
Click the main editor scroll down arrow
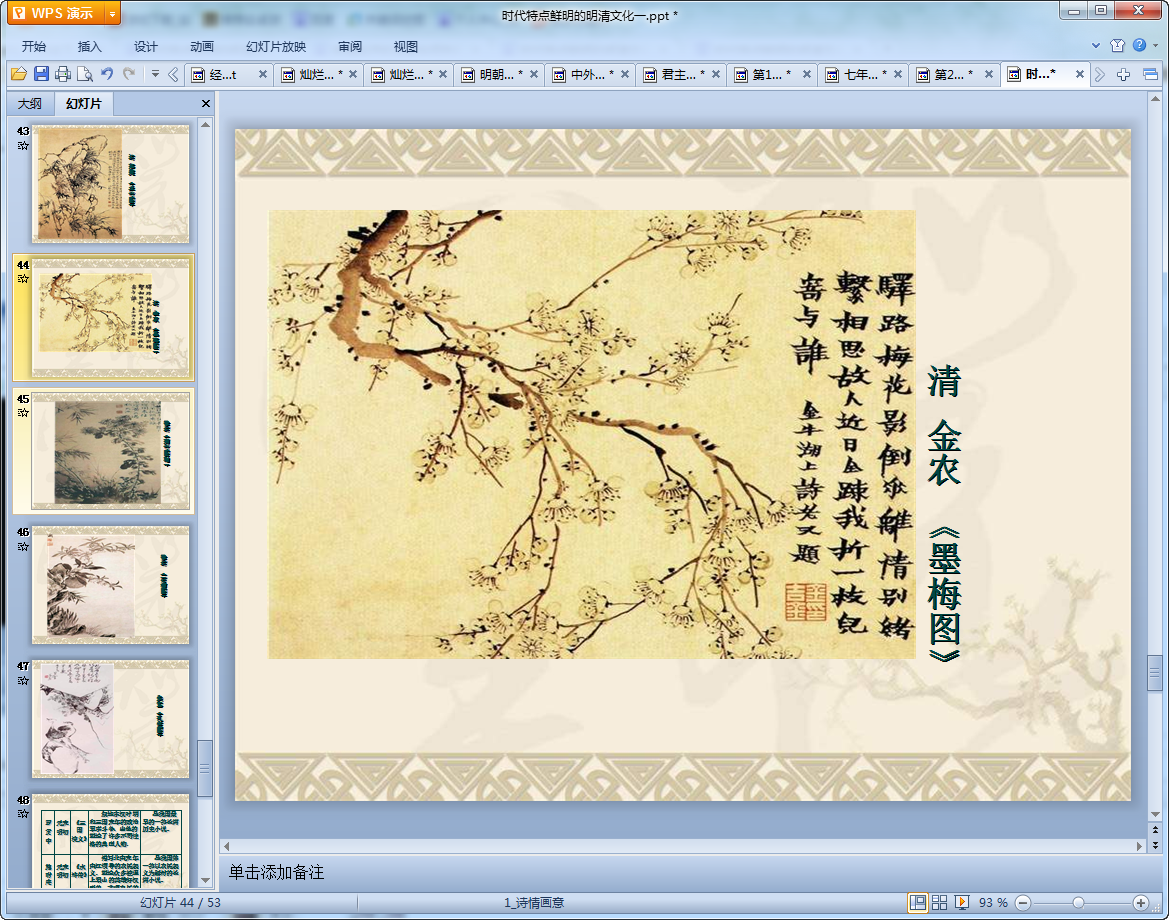click(1155, 814)
